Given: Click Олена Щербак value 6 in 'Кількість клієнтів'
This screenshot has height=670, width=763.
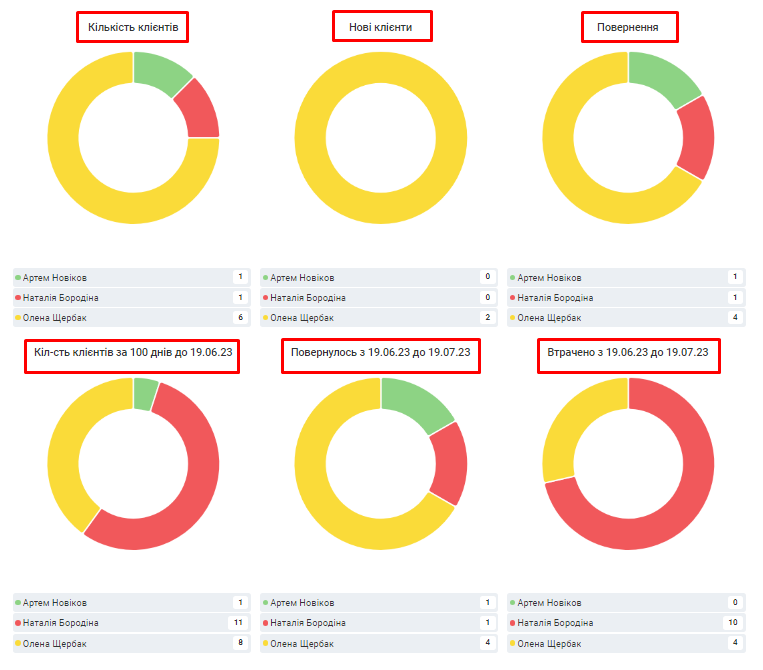Looking at the screenshot, I should click(239, 318).
